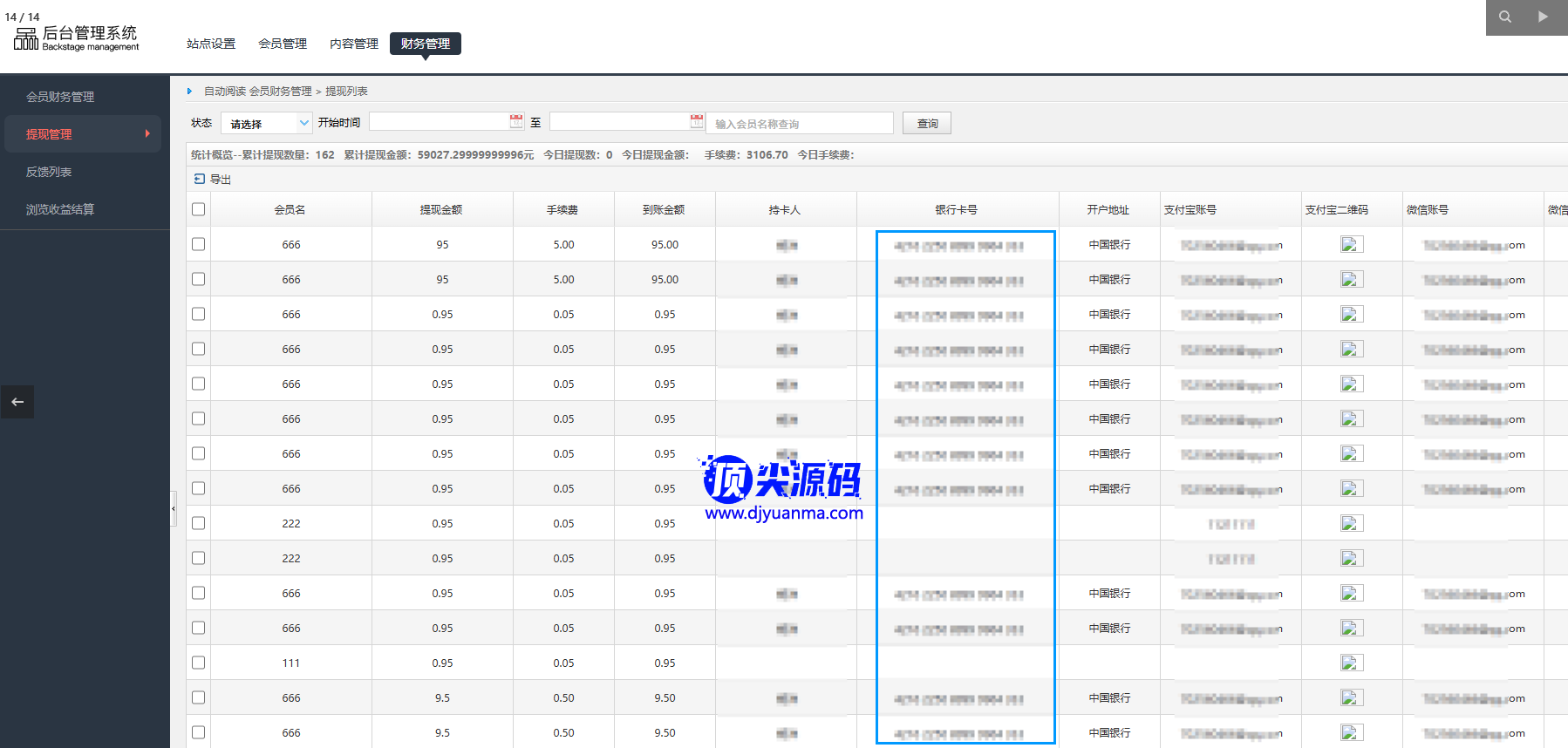The width and height of the screenshot is (1568, 748).
Task: Switch to the 会员管理 tab
Action: click(x=283, y=44)
